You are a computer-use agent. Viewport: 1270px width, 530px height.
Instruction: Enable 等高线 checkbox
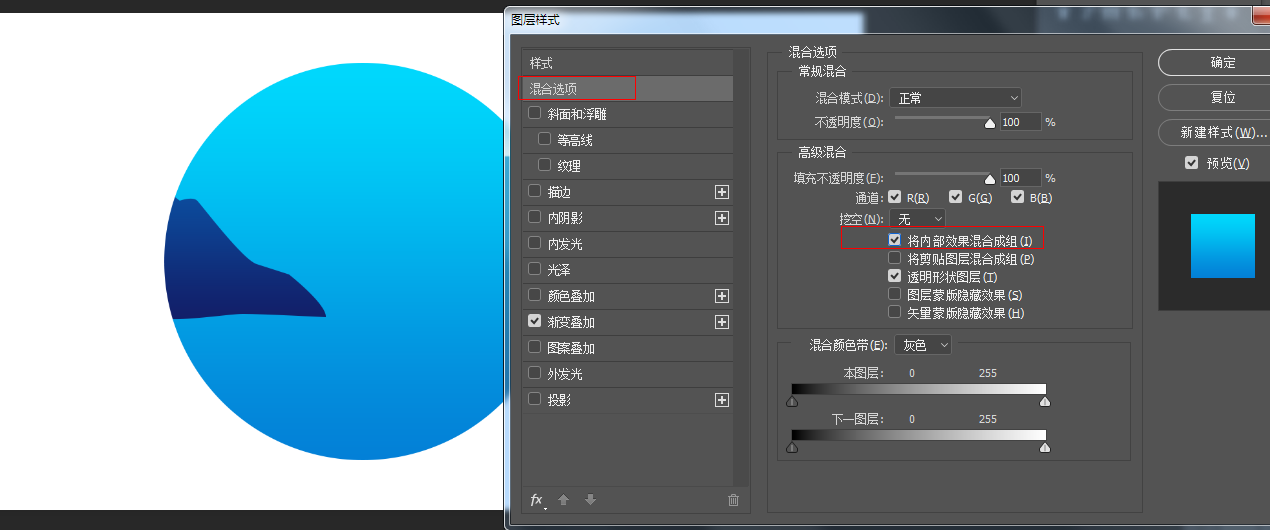[x=544, y=139]
